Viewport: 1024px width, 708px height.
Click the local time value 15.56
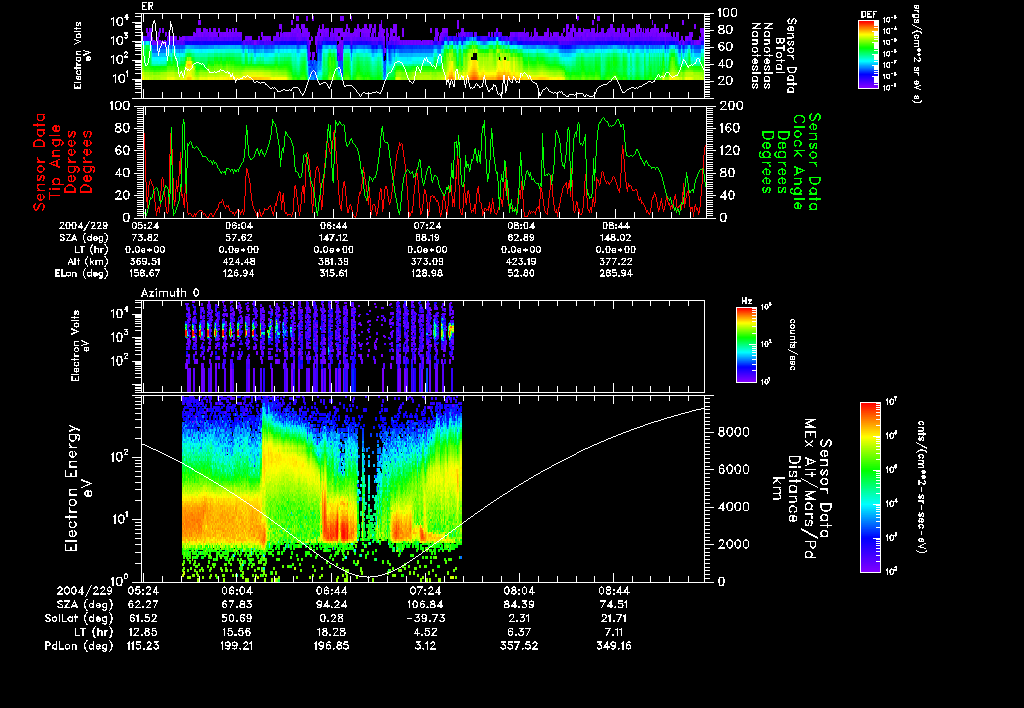[237, 632]
